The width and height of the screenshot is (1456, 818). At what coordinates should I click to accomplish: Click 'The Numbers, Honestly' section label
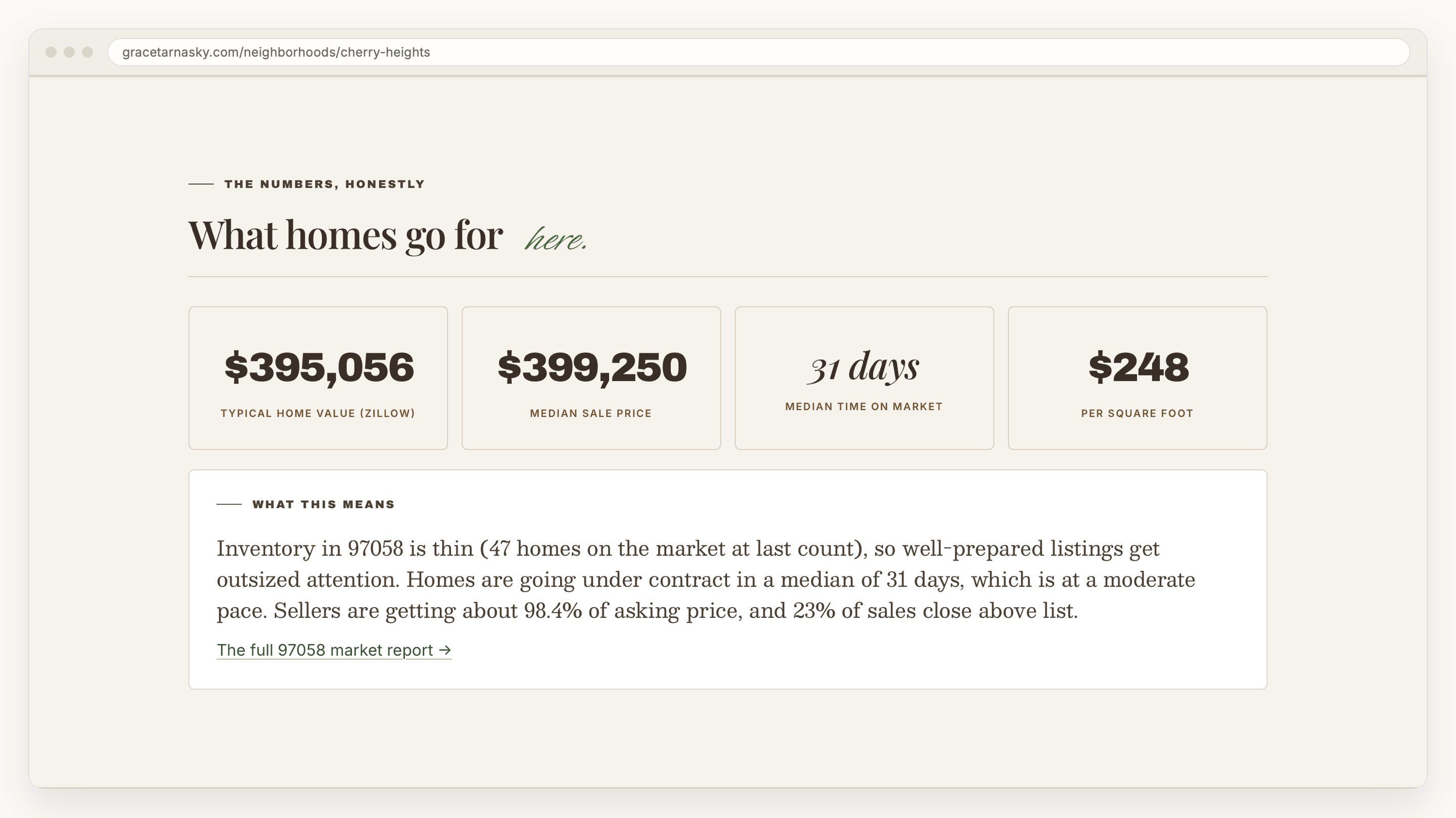[x=325, y=185]
